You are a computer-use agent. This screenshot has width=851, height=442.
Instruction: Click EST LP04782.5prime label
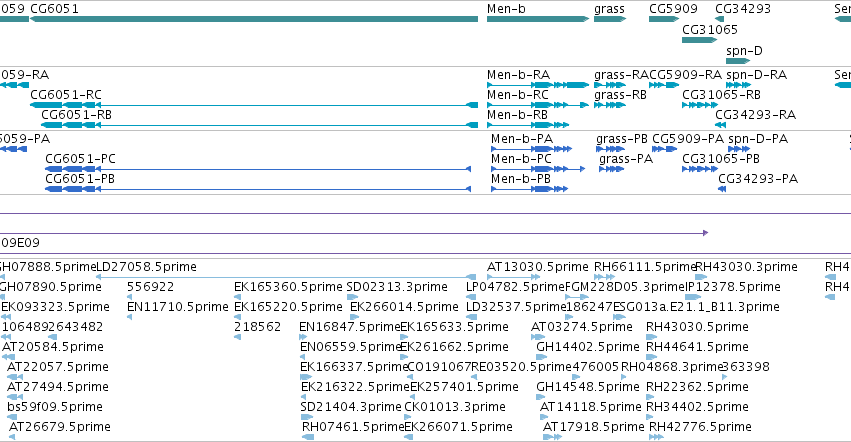[x=515, y=287]
